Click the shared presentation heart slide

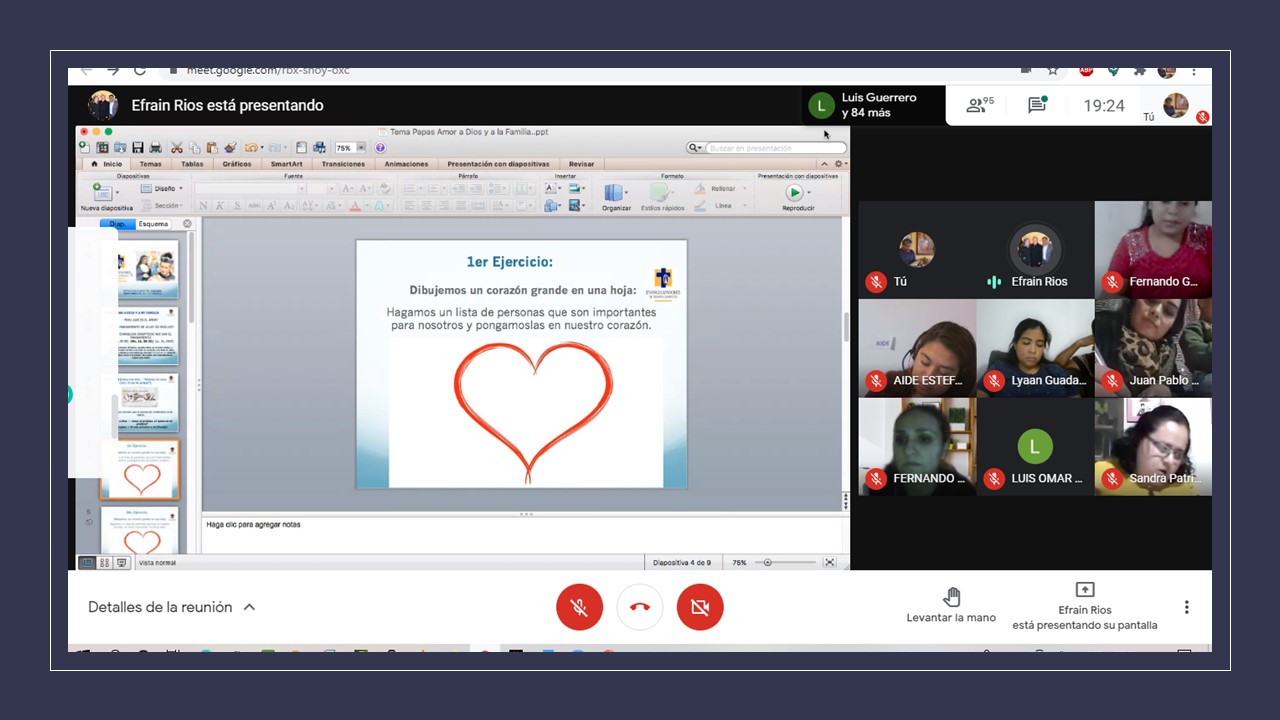click(521, 364)
